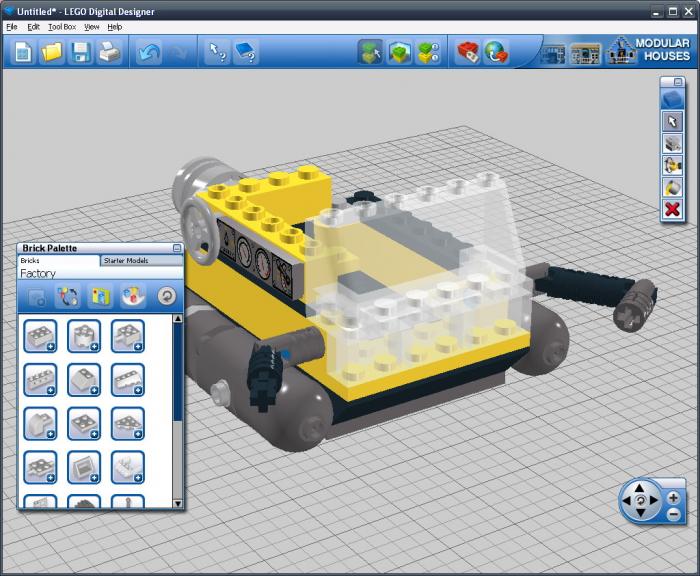Choose the Clone brick tool

pos(672,144)
